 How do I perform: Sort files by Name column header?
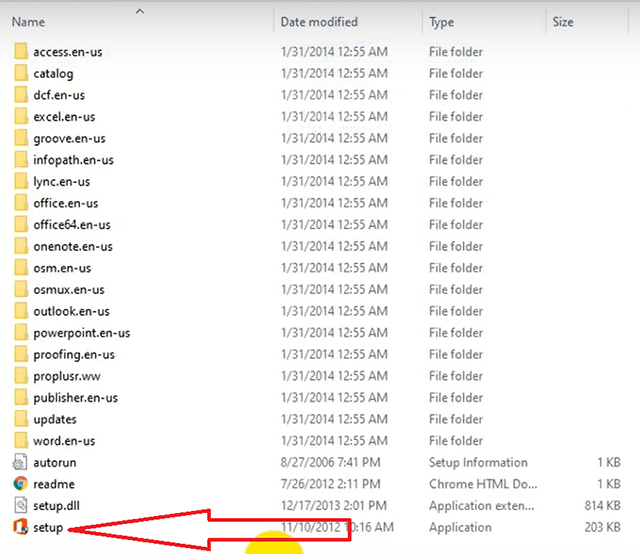click(29, 21)
